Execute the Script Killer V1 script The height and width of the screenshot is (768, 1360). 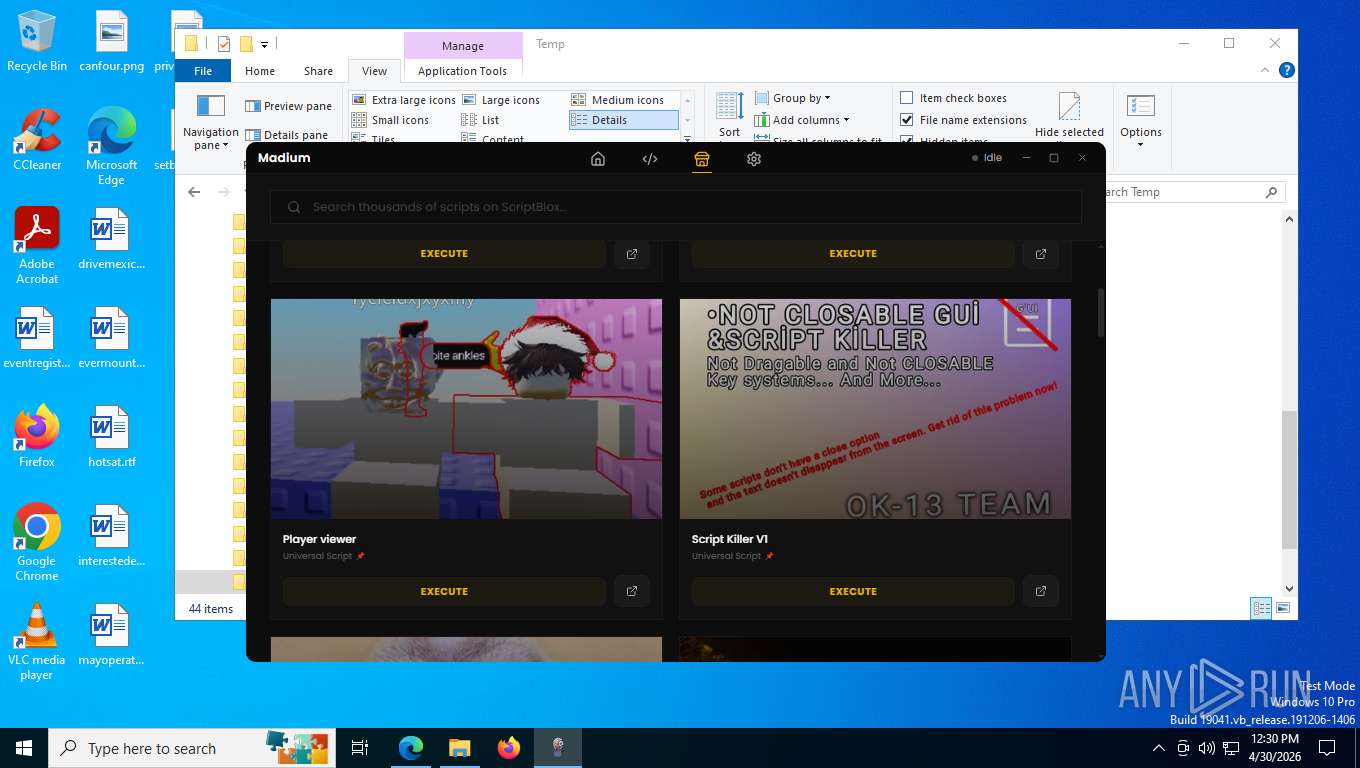click(x=853, y=591)
